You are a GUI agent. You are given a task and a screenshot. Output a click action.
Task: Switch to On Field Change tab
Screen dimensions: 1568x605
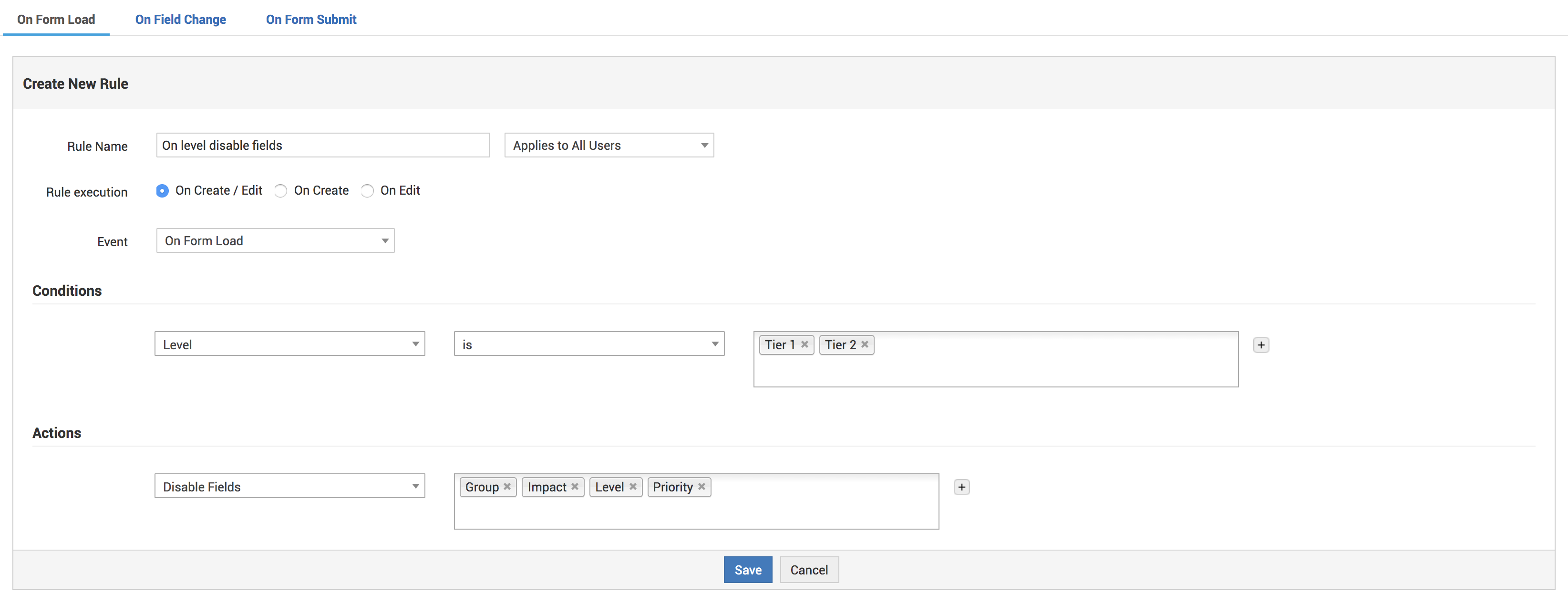180,20
